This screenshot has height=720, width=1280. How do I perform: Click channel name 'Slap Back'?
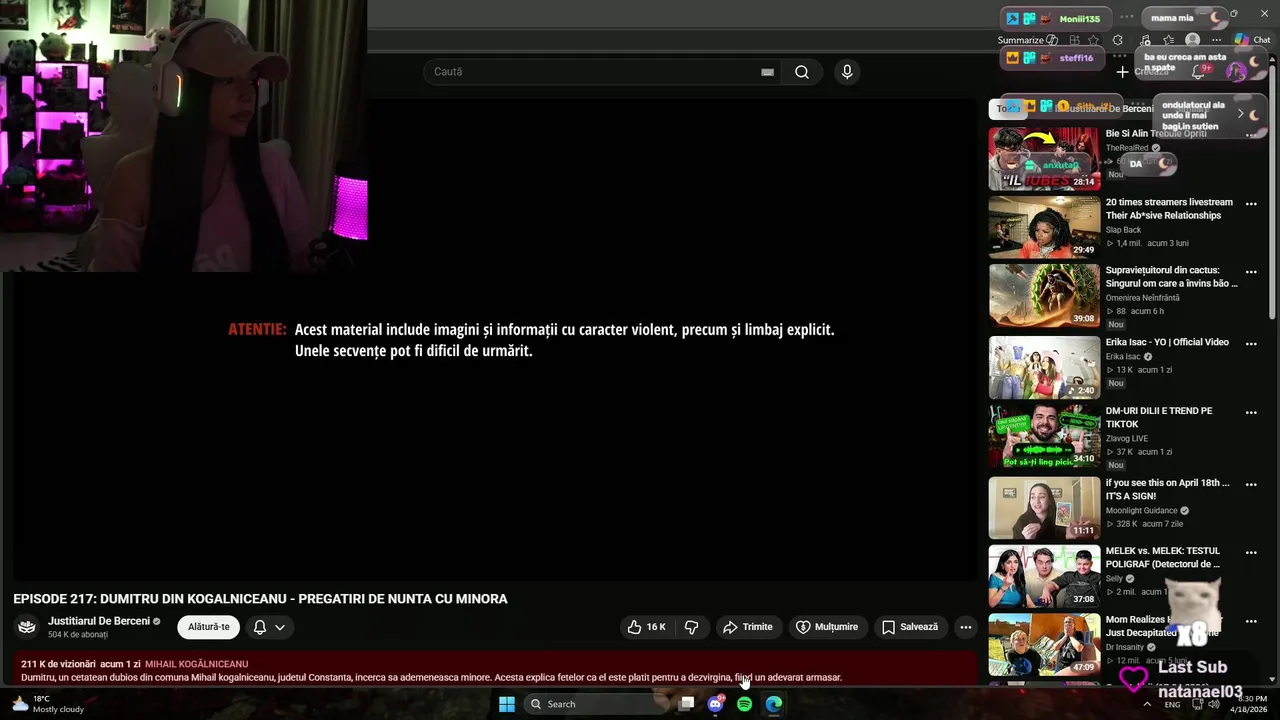click(x=1123, y=230)
